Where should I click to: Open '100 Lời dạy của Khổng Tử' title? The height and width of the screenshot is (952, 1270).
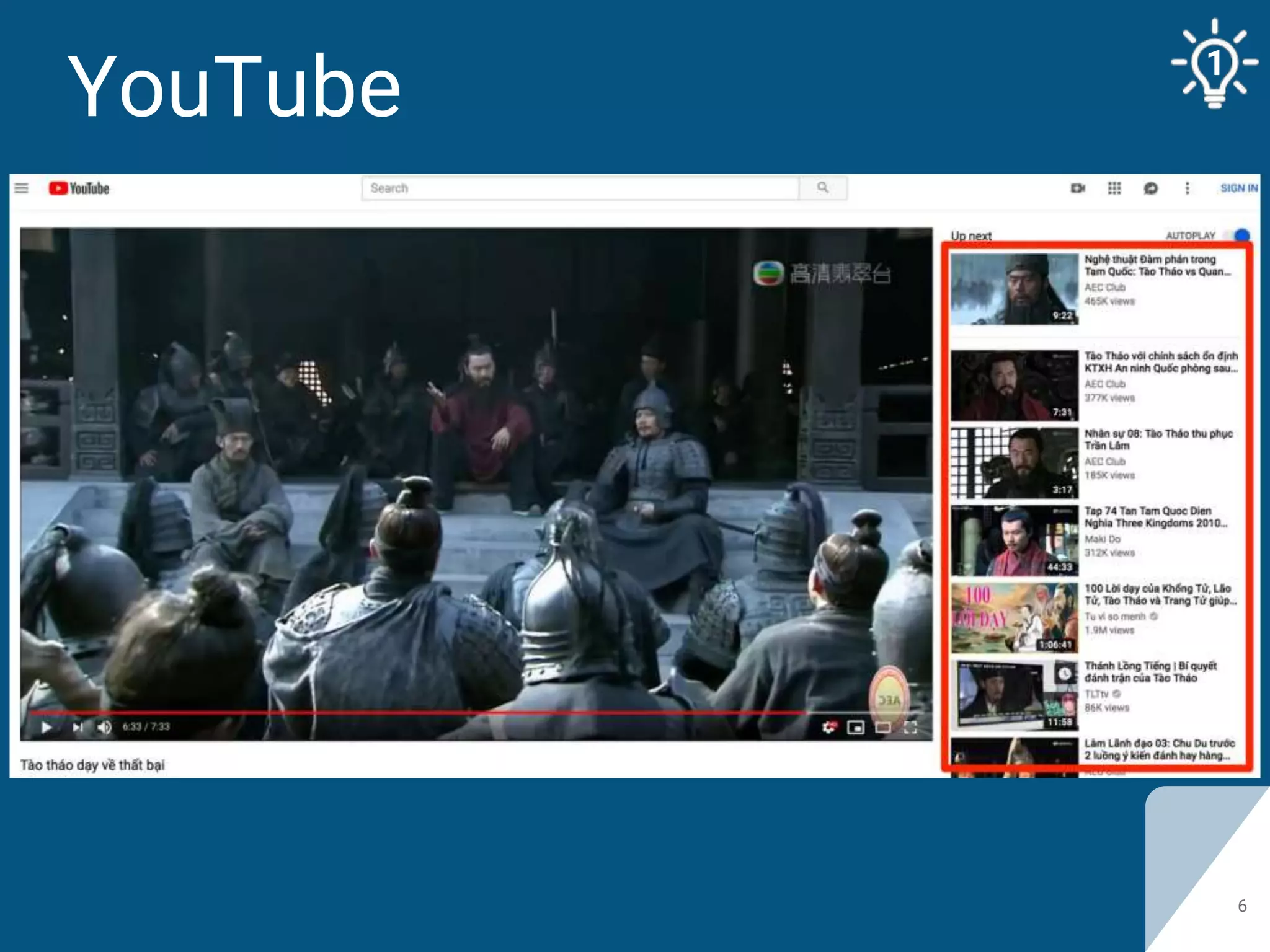[1160, 594]
